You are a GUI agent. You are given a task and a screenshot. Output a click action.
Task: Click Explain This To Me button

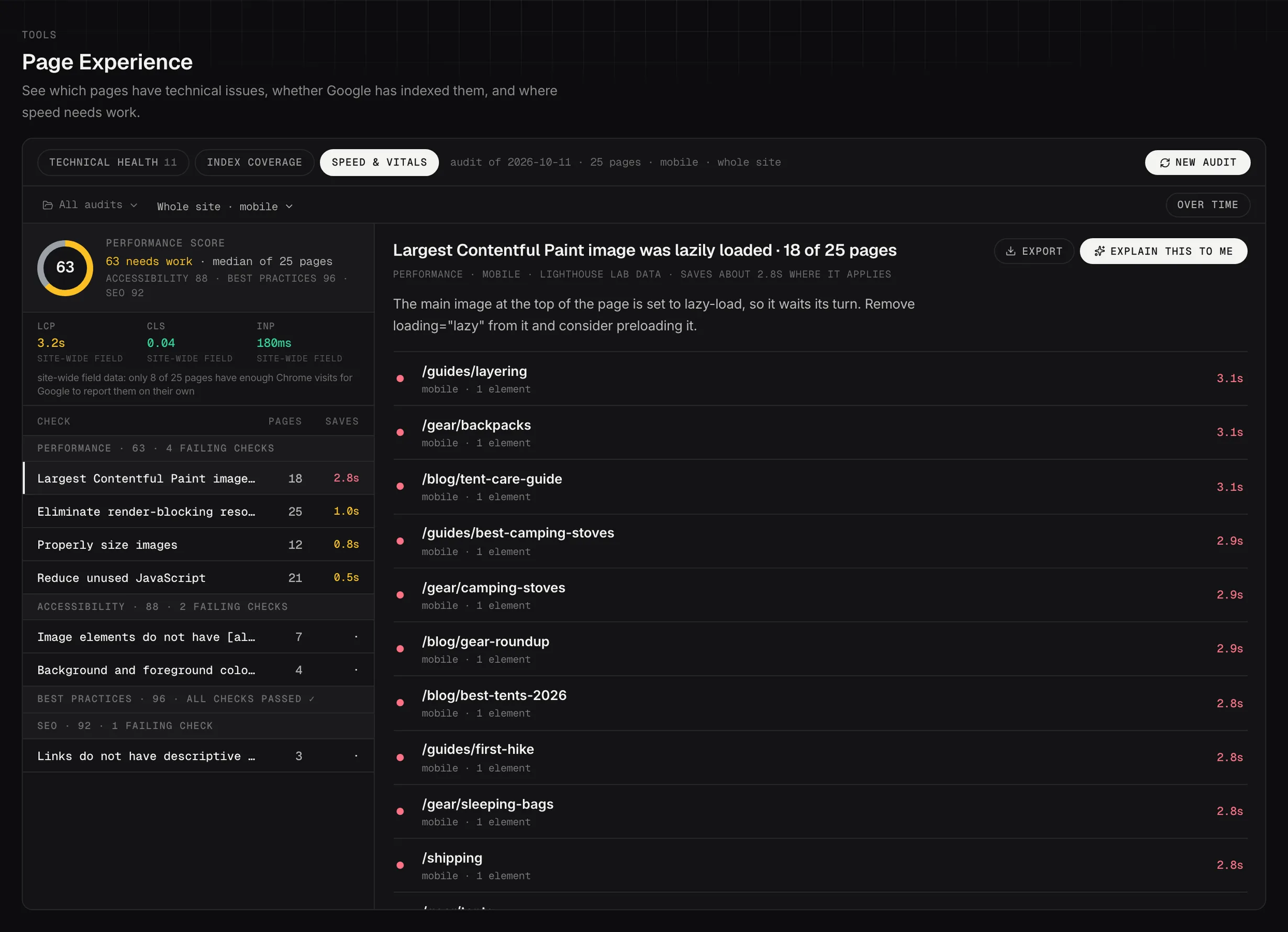coord(1163,251)
